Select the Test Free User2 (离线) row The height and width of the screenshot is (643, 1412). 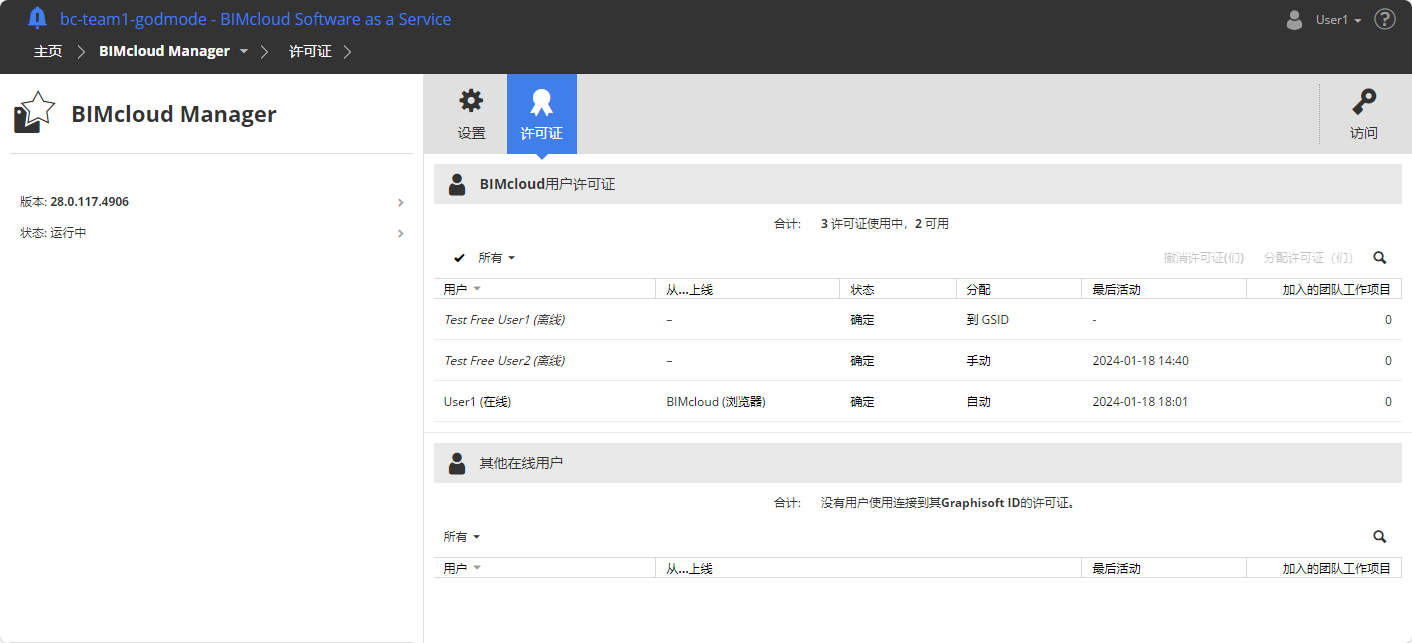coord(917,361)
